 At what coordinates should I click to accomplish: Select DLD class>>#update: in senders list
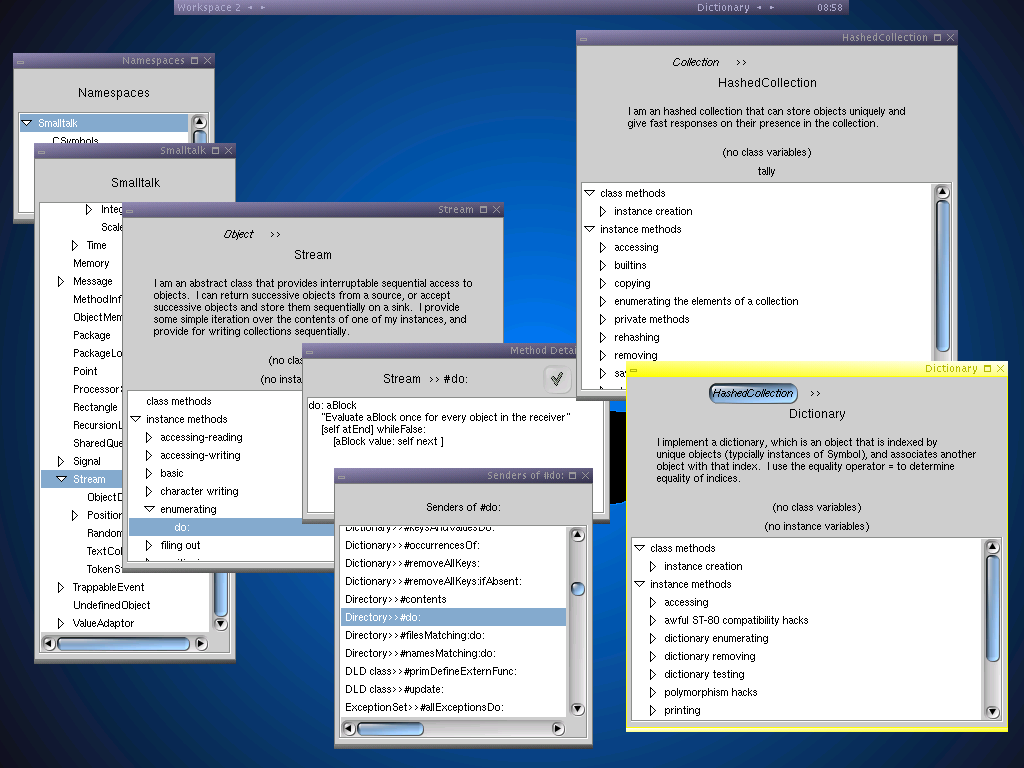coord(394,689)
